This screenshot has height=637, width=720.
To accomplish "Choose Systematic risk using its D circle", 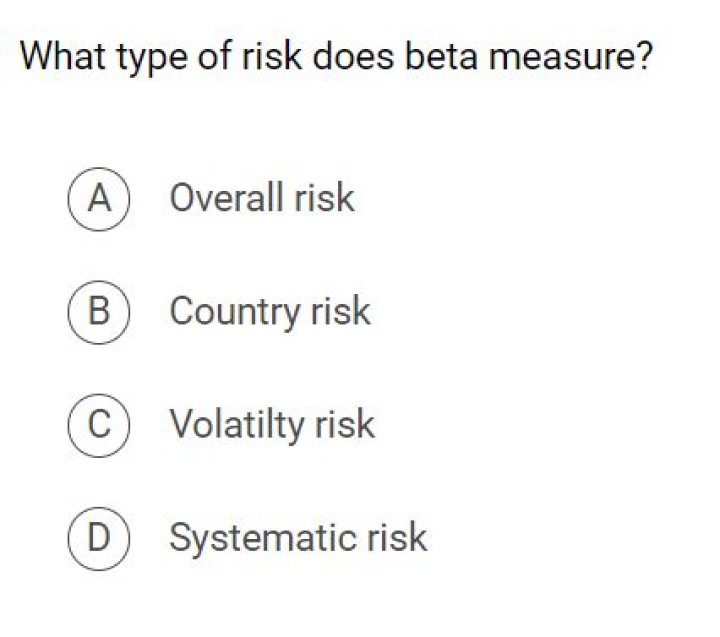I will (97, 538).
